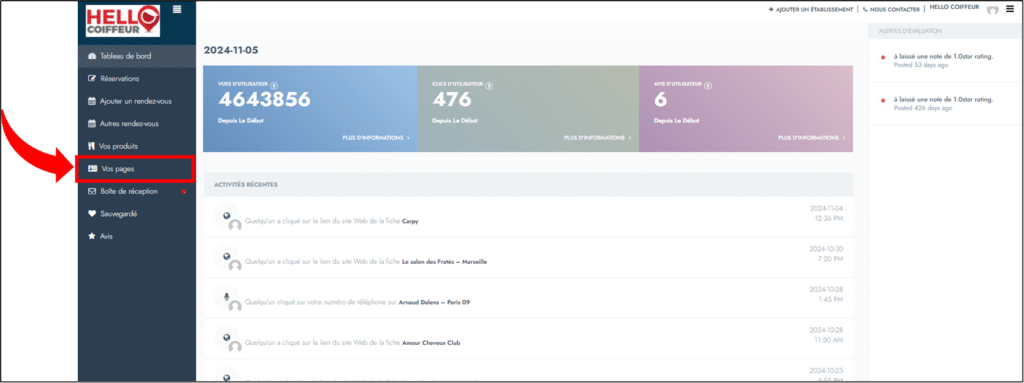
Task: Open Amour Cheveux Club listing
Action: (x=432, y=343)
